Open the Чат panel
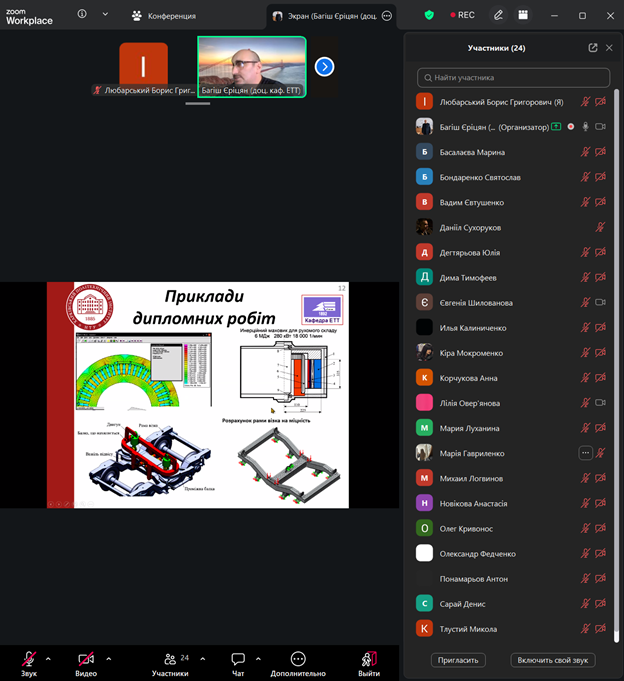The width and height of the screenshot is (624, 681). (x=238, y=660)
